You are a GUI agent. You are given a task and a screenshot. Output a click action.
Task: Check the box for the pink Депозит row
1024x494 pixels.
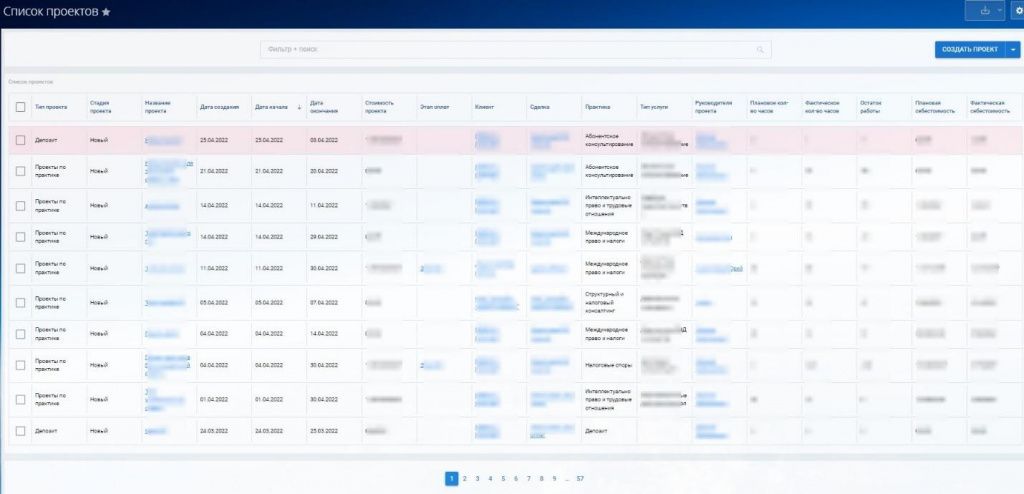coord(20,141)
